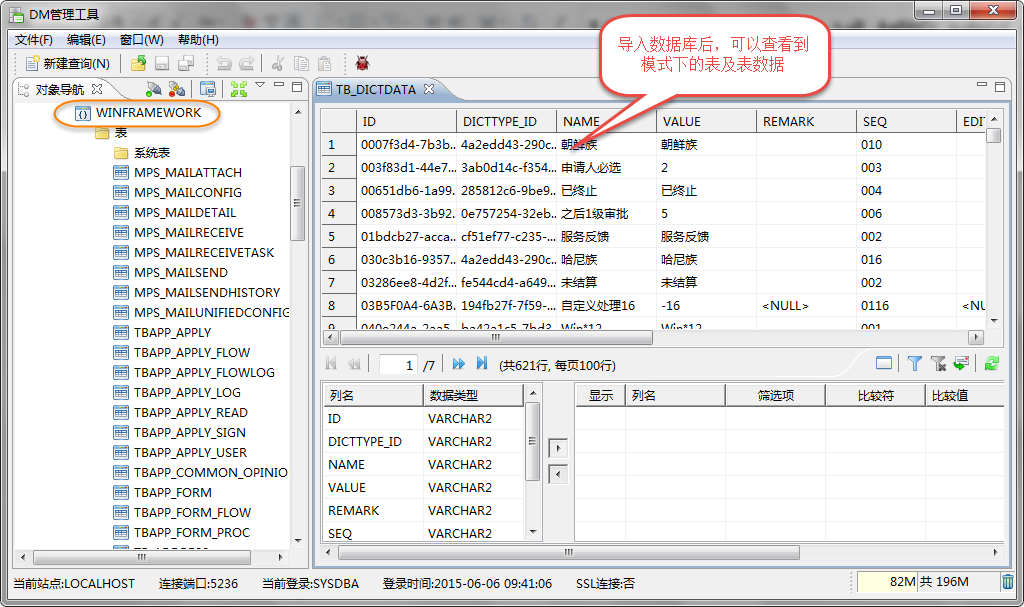The width and height of the screenshot is (1024, 607).
Task: Open the 编辑(E) menu
Action: [86, 40]
